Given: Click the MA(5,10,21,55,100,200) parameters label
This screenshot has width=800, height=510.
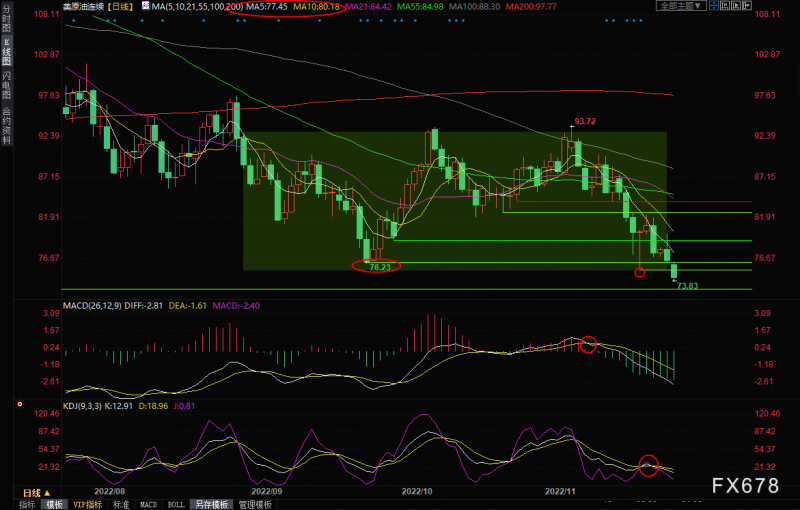Looking at the screenshot, I should click(x=197, y=7).
